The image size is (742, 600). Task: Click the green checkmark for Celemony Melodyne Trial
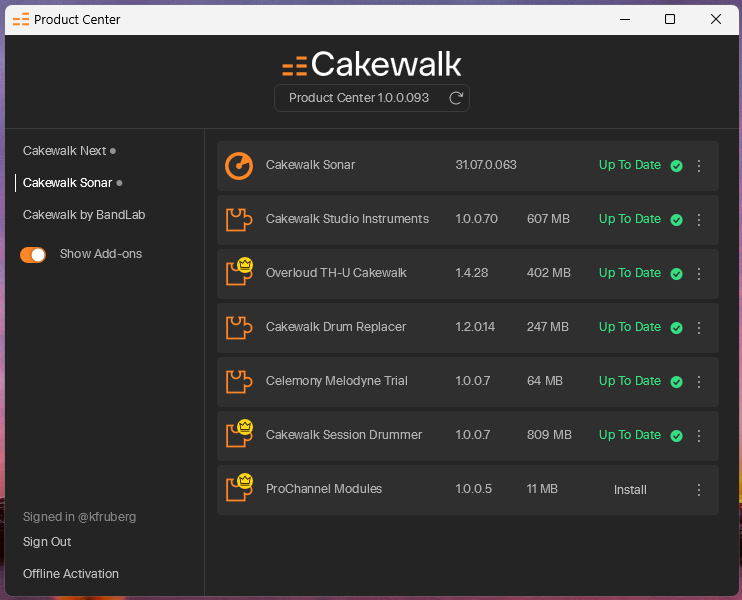pos(677,381)
